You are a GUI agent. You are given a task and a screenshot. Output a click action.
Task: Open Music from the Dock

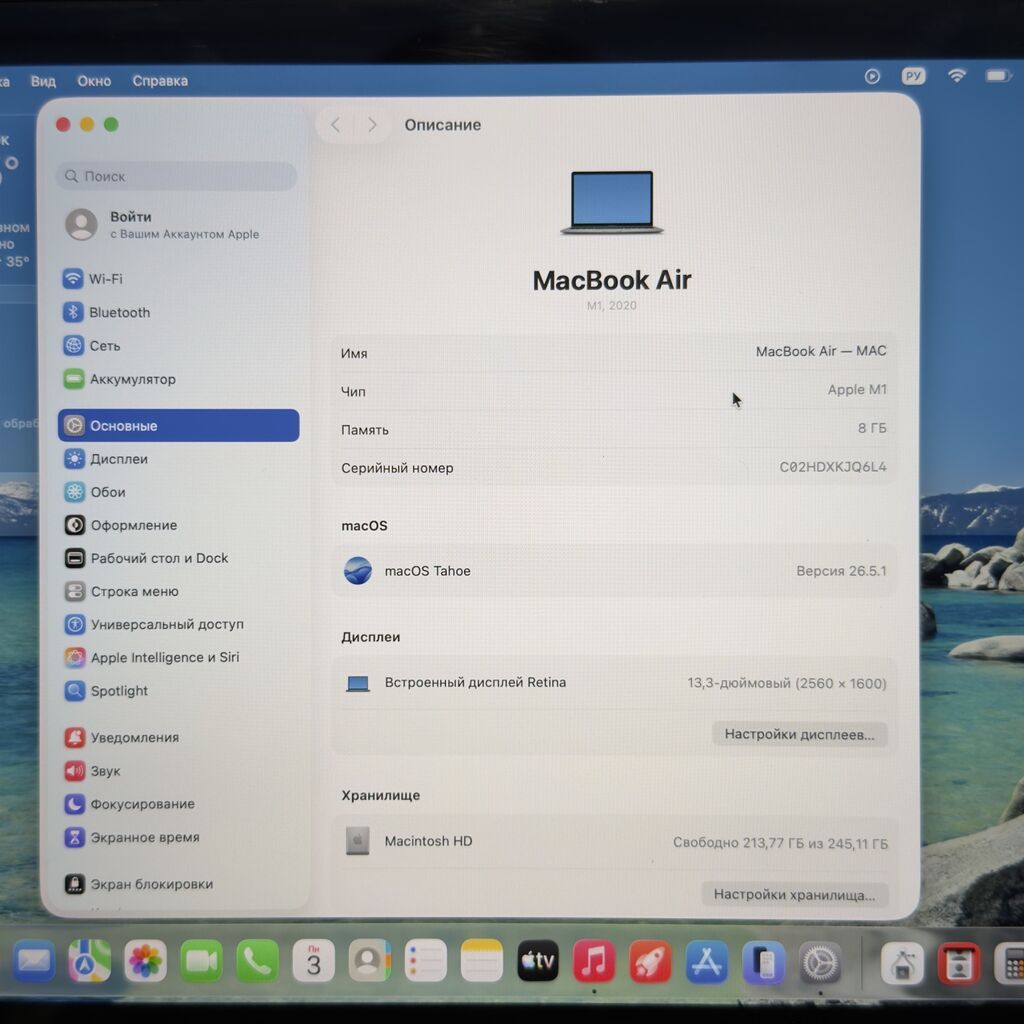[594, 961]
